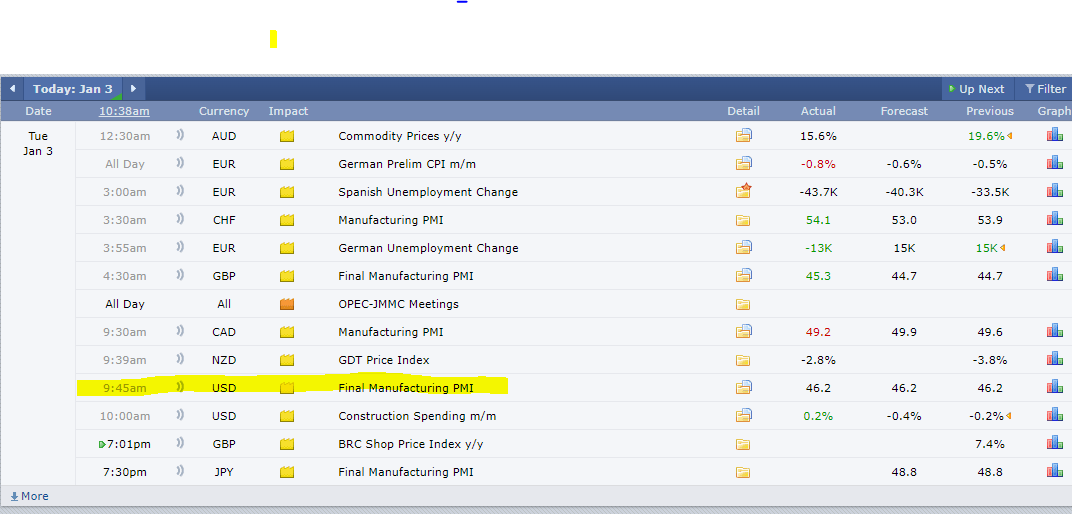Open graph for JPY Final Manufacturing PMI
Image resolution: width=1072 pixels, height=514 pixels.
[1054, 471]
